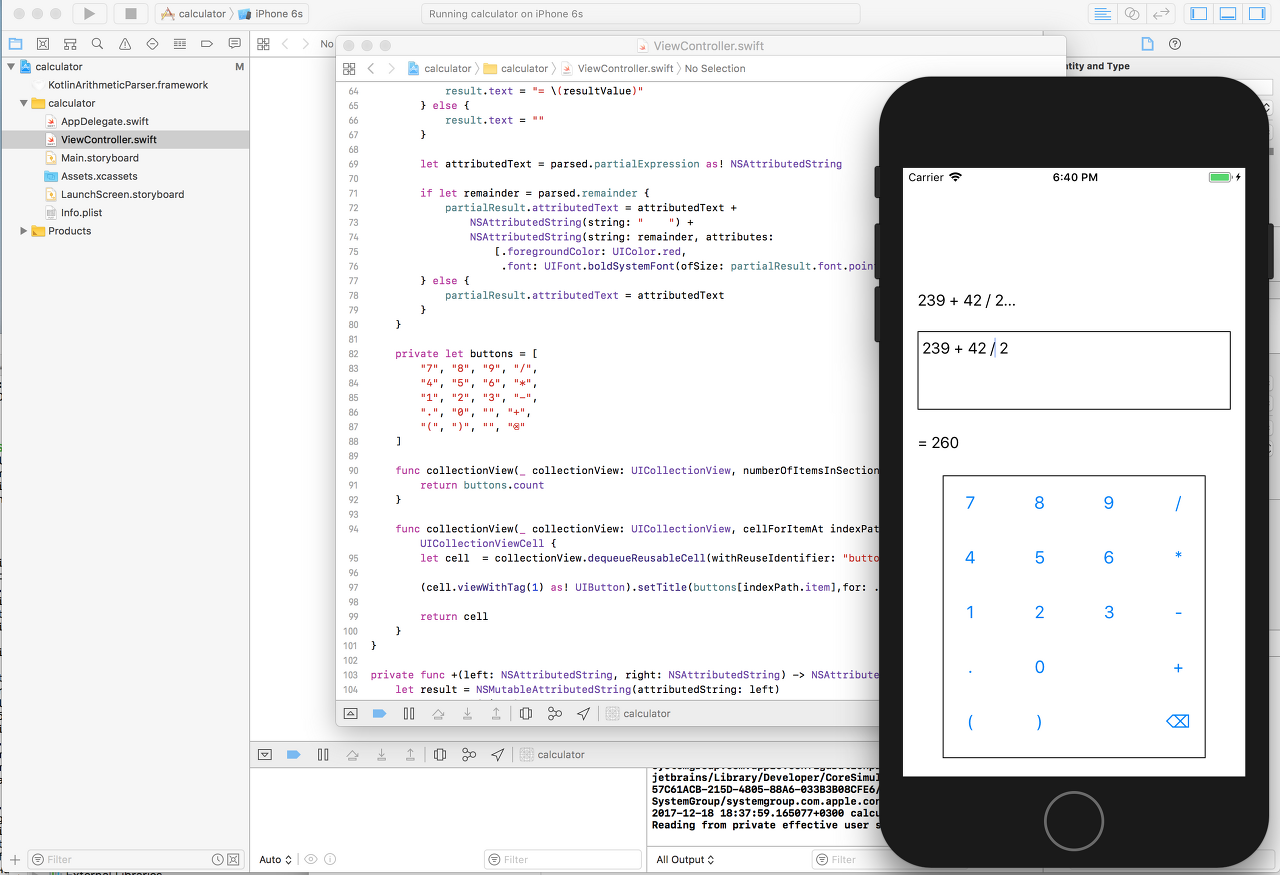Toggle the Navigator pane visibility
This screenshot has width=1280, height=875.
[1198, 14]
